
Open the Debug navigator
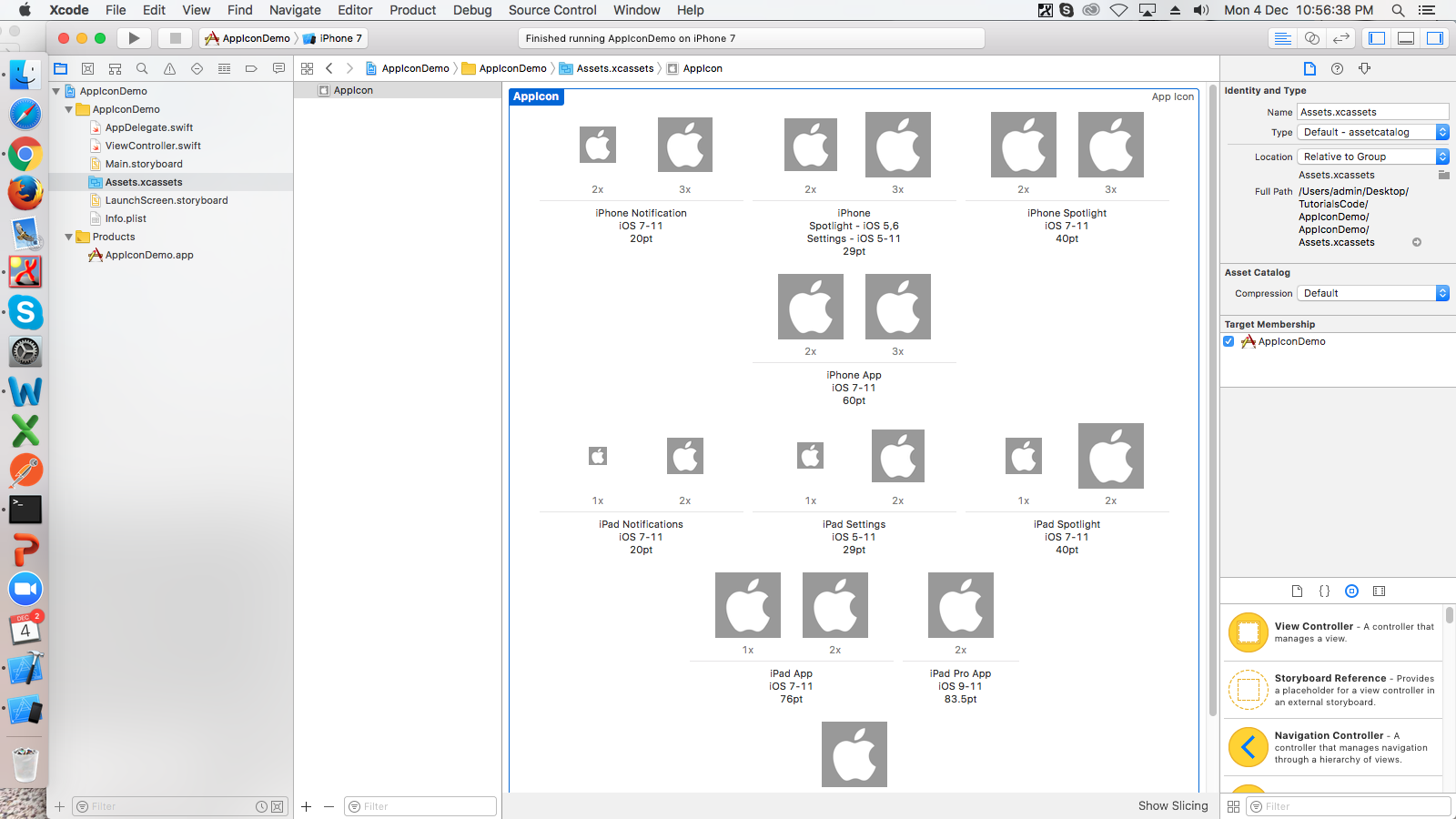(x=224, y=68)
